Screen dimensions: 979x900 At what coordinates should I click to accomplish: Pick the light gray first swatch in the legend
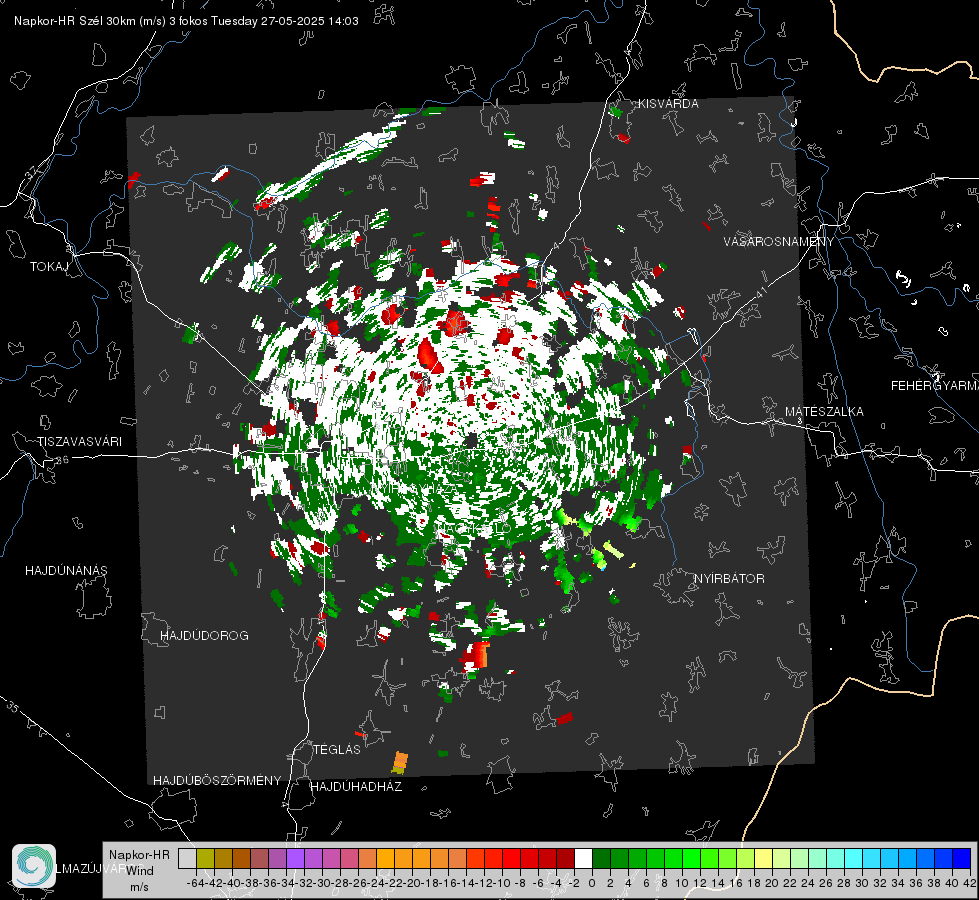tap(187, 858)
